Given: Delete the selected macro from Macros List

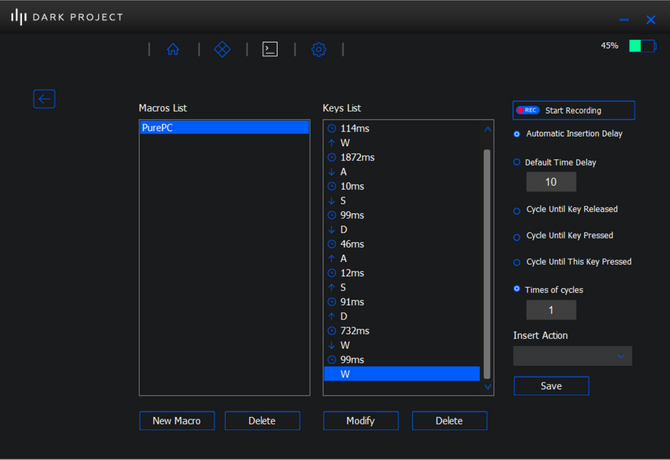Looking at the screenshot, I should 262,421.
